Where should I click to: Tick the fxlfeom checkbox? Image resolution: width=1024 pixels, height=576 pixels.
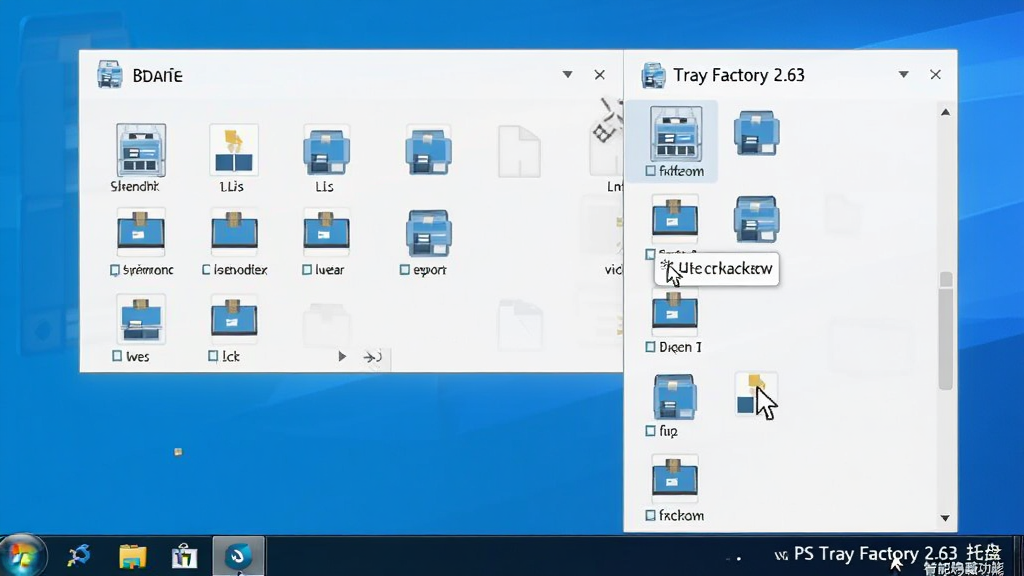pyautogui.click(x=650, y=171)
